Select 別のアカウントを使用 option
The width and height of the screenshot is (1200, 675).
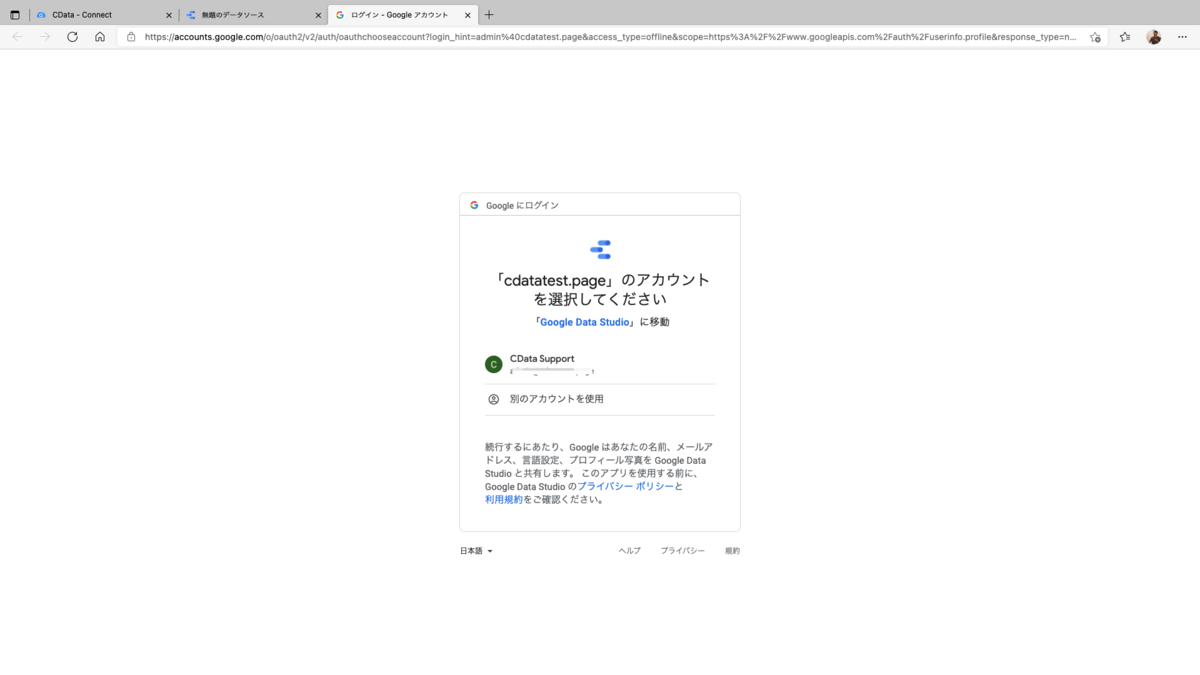coord(600,399)
